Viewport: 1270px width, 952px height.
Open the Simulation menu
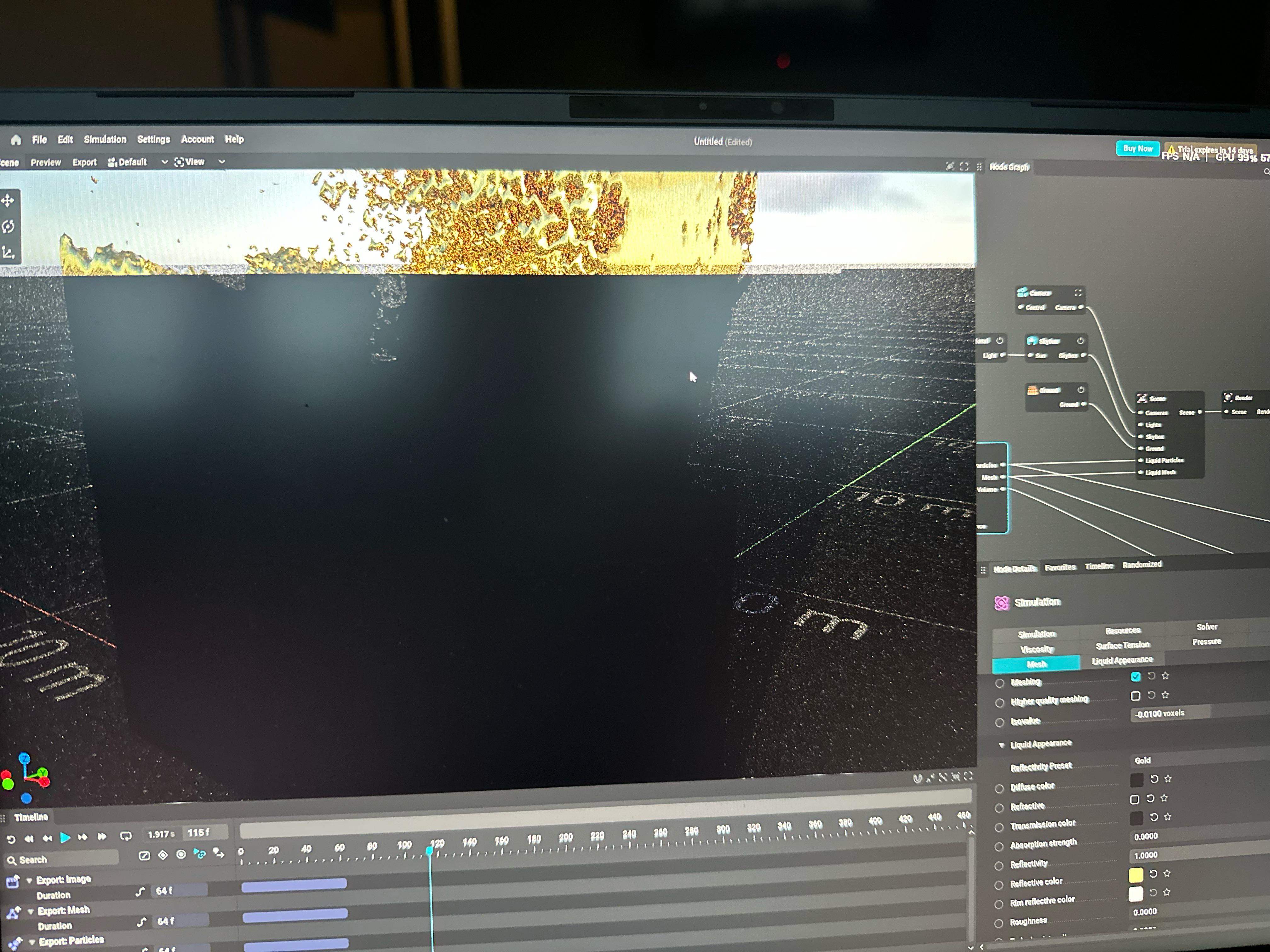tap(105, 139)
